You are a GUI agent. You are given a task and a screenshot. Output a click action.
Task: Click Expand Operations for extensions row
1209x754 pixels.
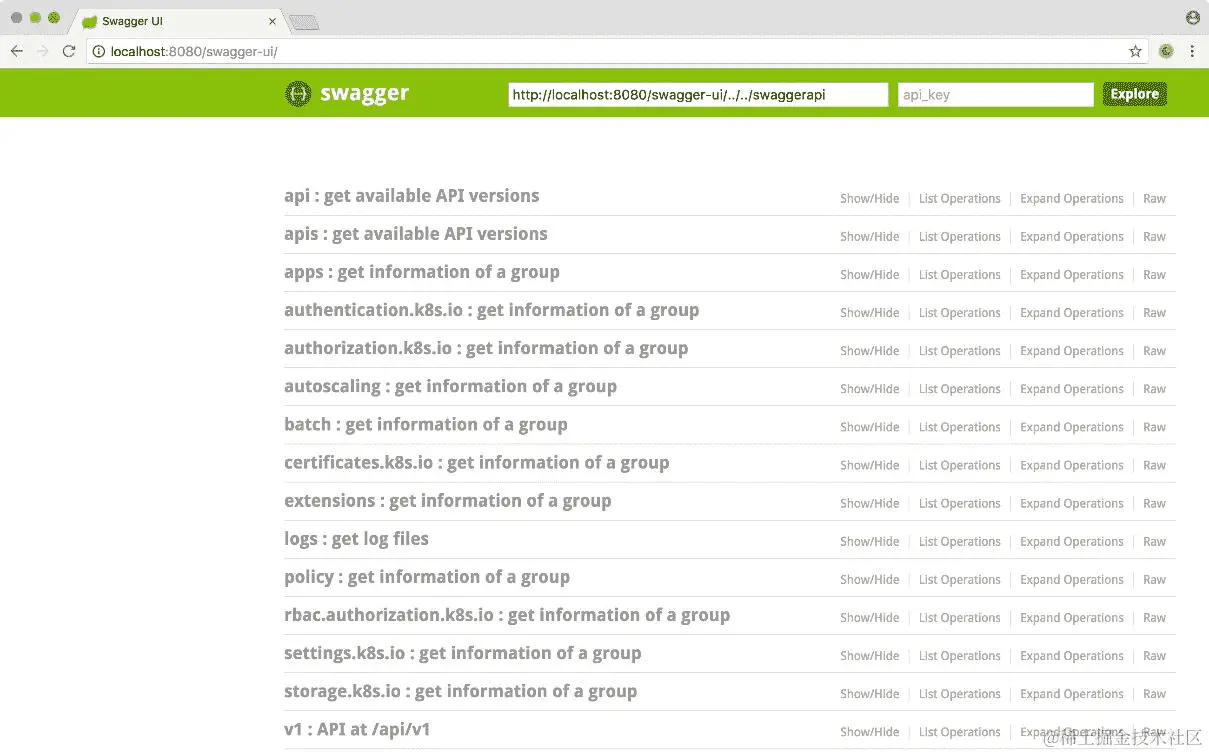(x=1071, y=503)
